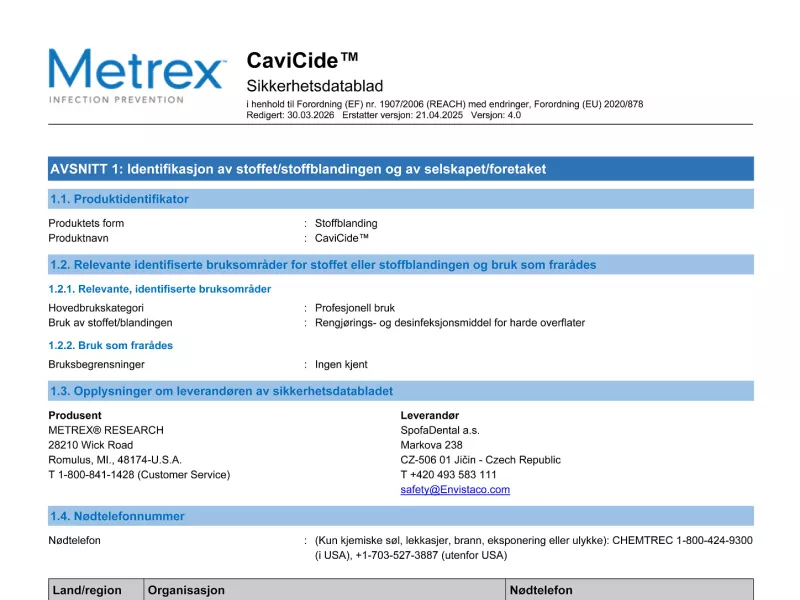Click the Nødtelefon table column header
800x600 pixels.
tap(630, 590)
